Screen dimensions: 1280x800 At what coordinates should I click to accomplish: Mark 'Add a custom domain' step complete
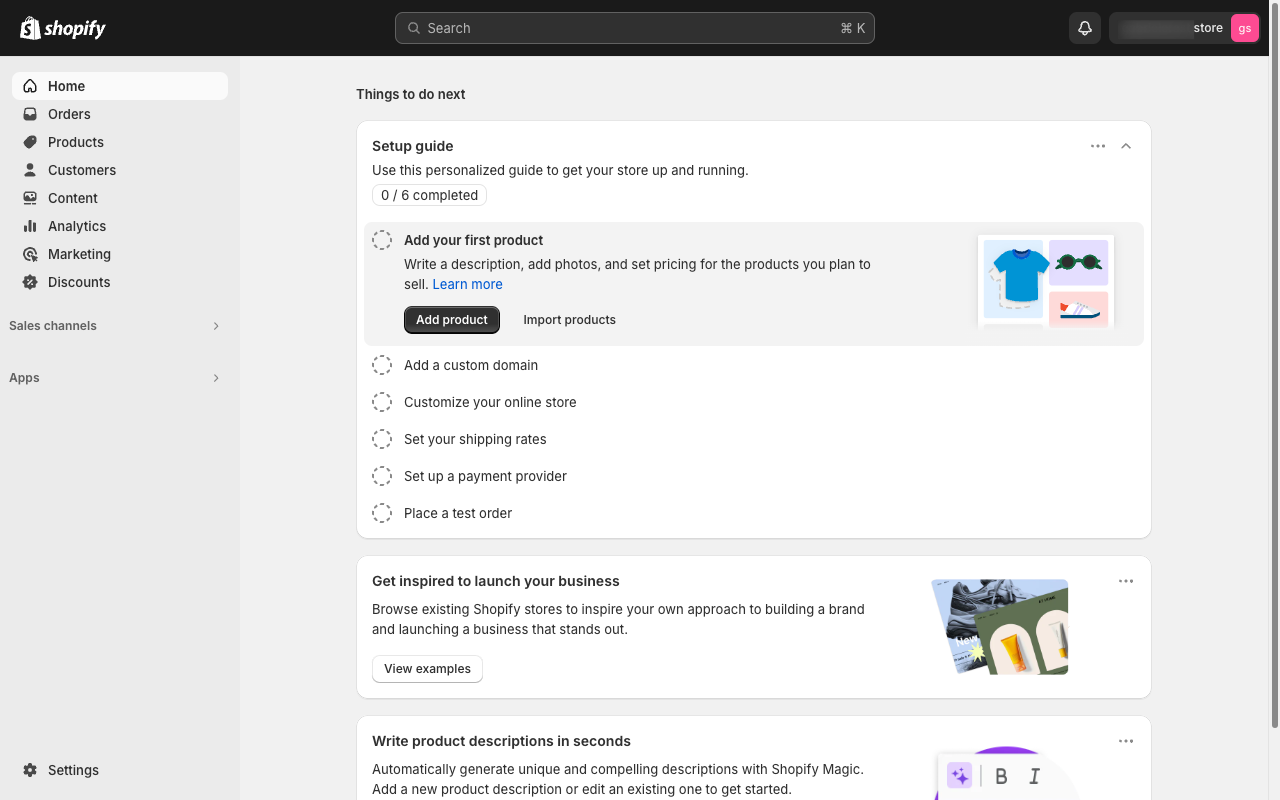click(x=382, y=365)
